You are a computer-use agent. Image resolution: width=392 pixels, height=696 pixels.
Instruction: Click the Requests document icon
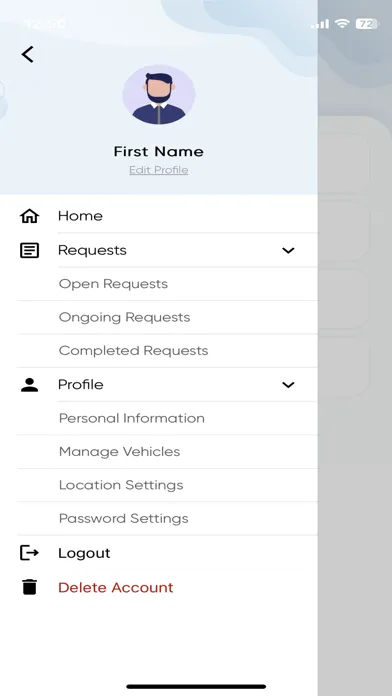pos(29,250)
